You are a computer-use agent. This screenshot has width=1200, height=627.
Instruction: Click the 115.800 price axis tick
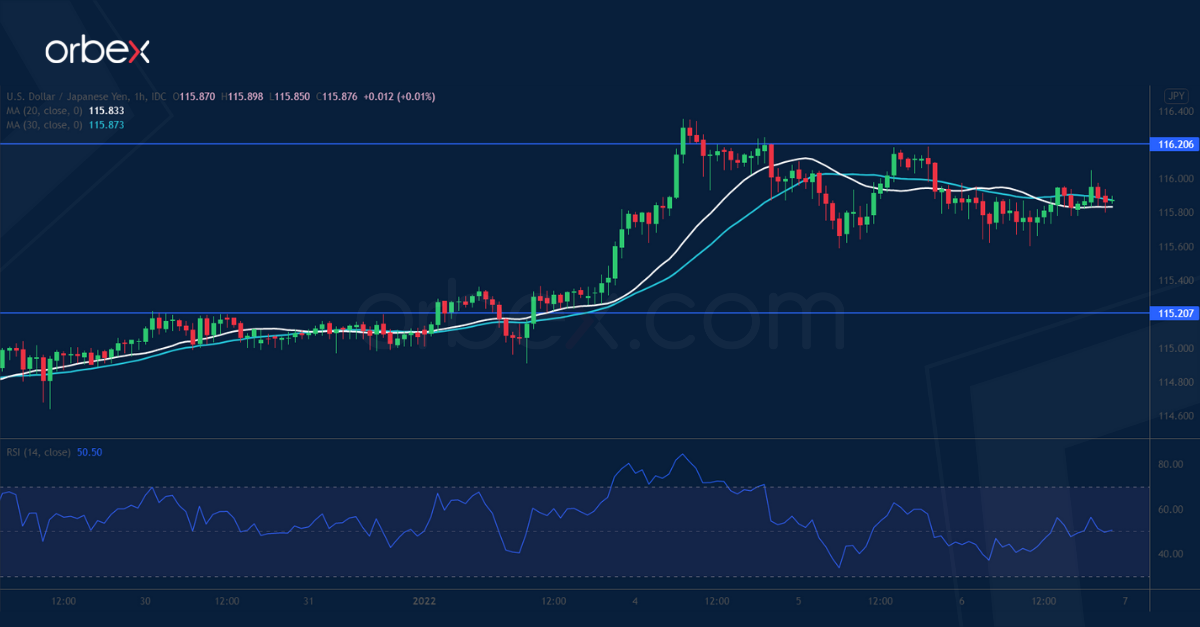(x=1175, y=213)
